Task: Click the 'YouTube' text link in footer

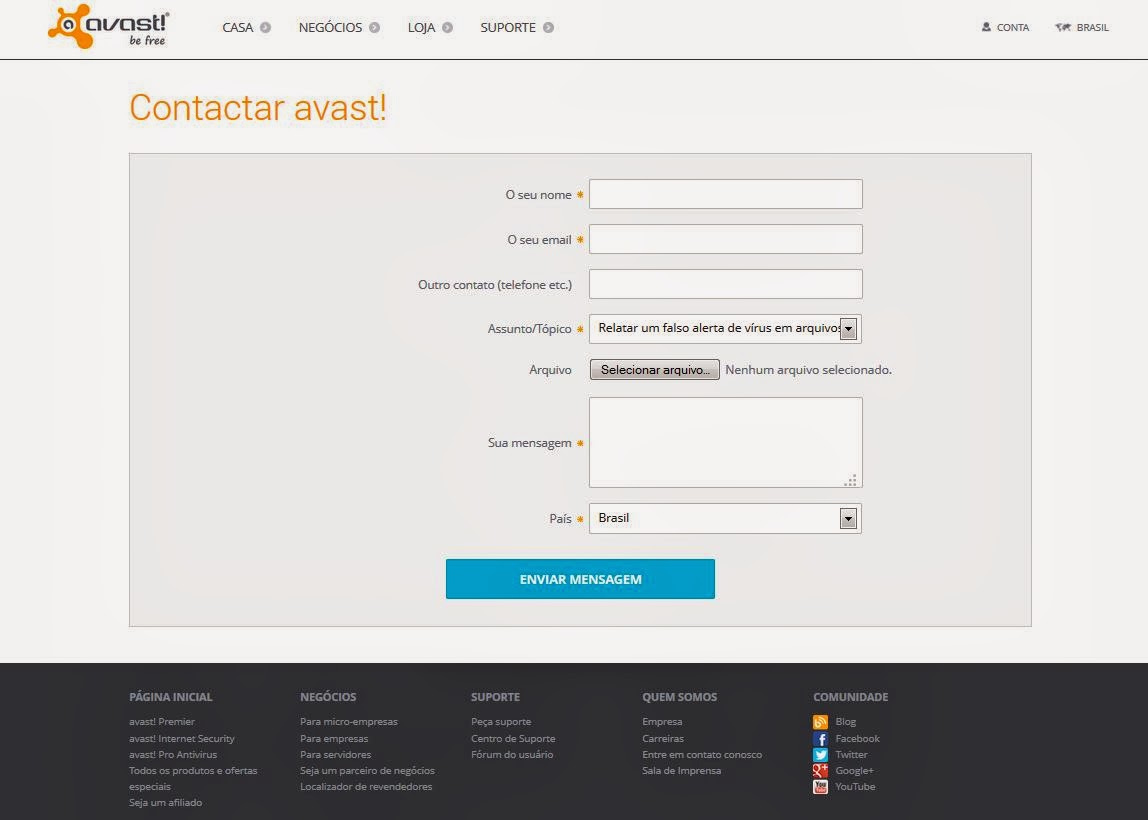Action: pos(855,787)
